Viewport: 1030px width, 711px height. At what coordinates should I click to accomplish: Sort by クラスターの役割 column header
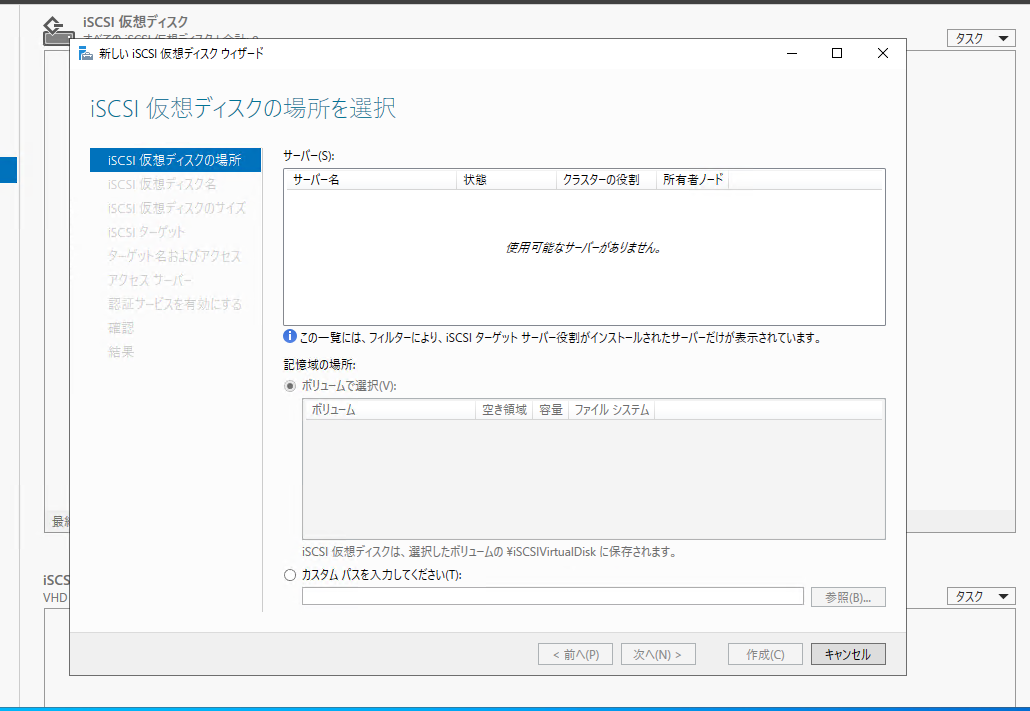[x=606, y=179]
